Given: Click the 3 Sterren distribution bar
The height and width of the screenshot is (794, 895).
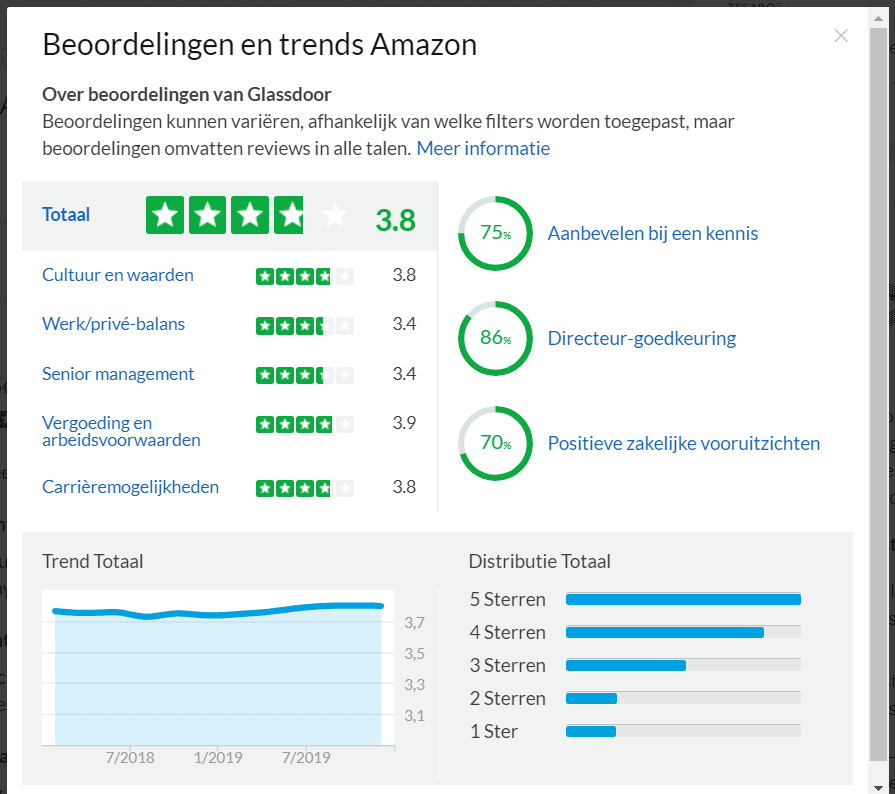Looking at the screenshot, I should click(683, 666).
